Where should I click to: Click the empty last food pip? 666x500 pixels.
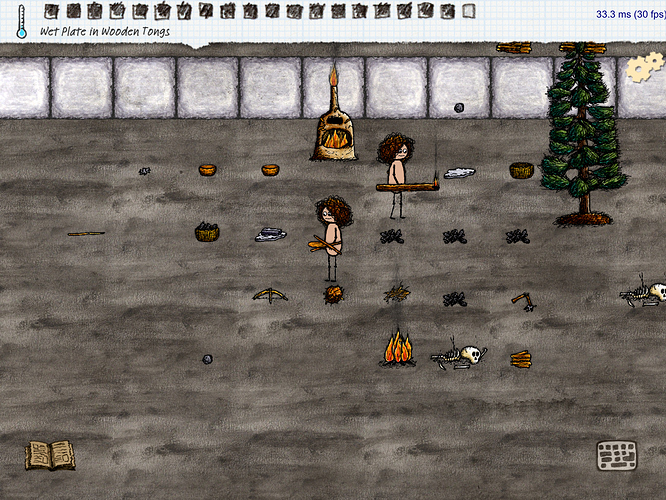[468, 11]
